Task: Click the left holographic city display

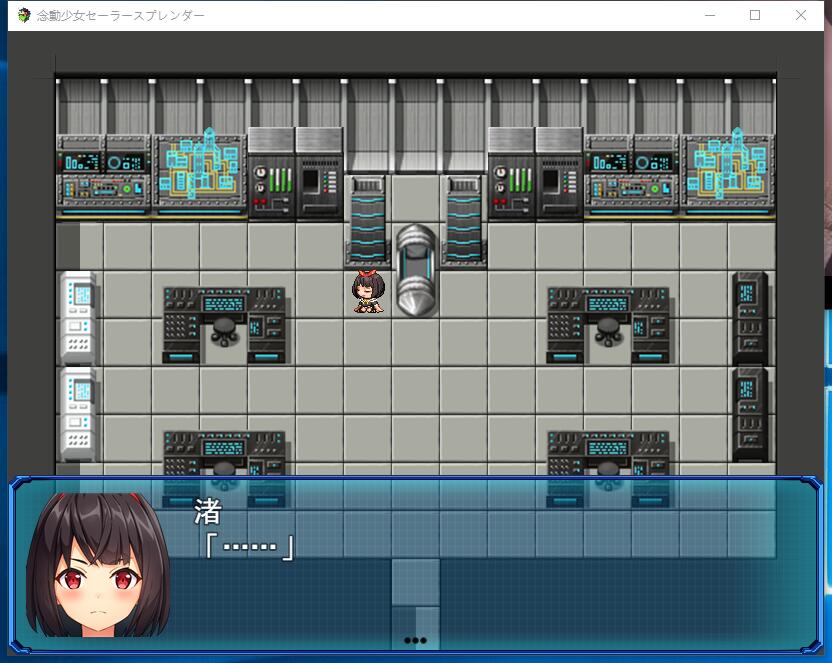Action: [x=198, y=170]
